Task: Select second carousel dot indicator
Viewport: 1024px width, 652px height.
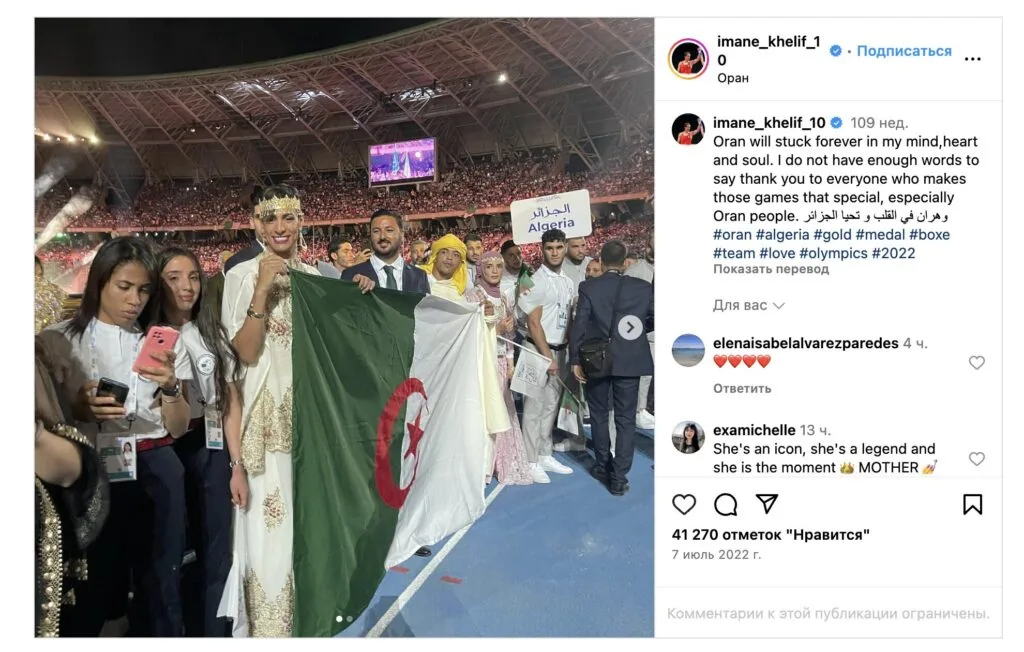Action: (349, 619)
